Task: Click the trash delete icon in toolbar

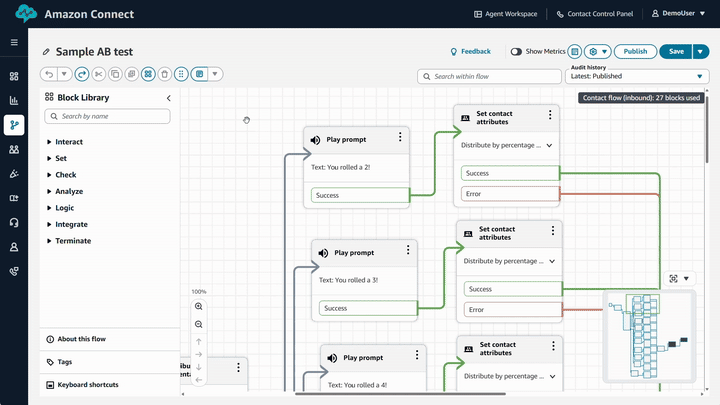Action: (x=164, y=74)
